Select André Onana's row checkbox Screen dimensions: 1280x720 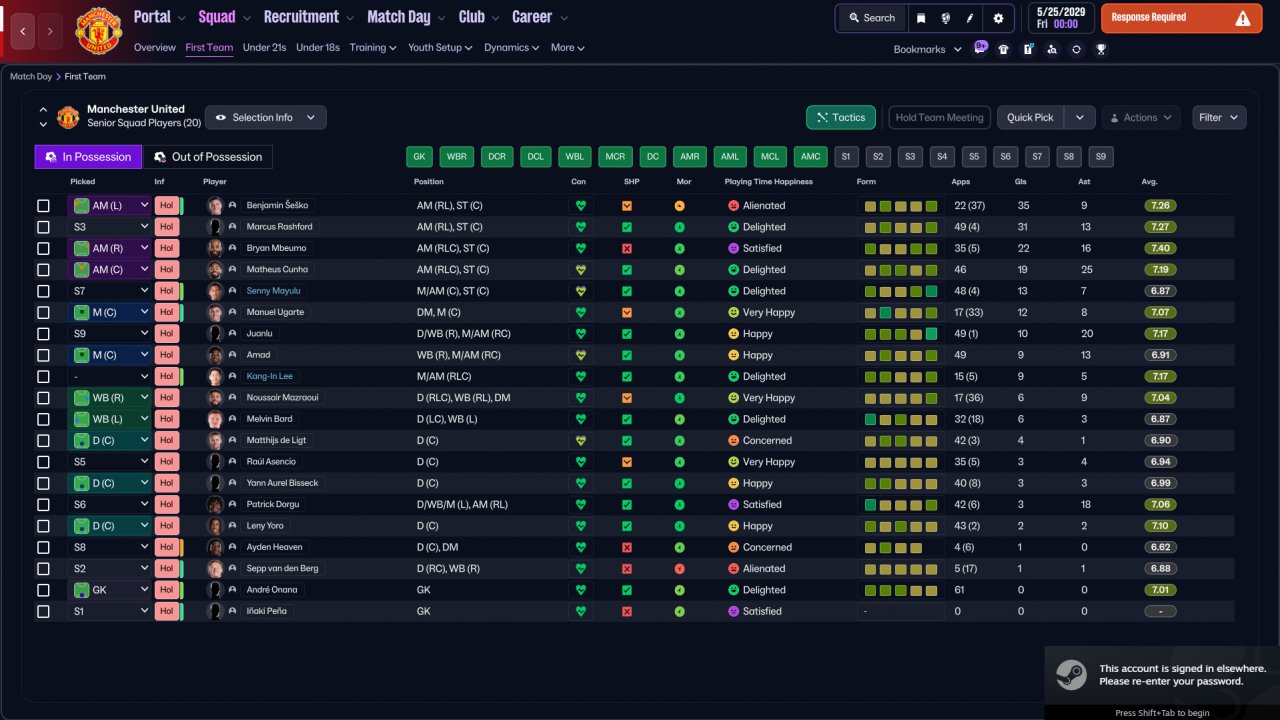click(43, 590)
